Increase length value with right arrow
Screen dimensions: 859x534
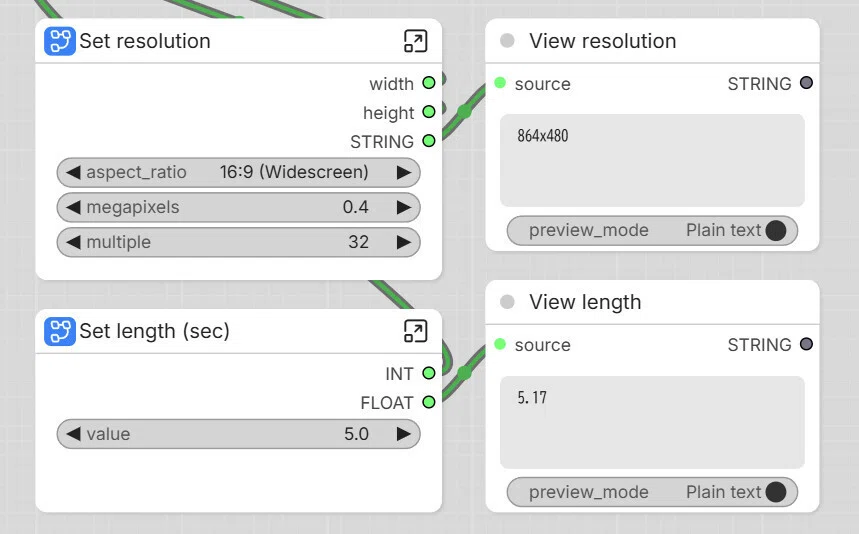click(x=404, y=434)
